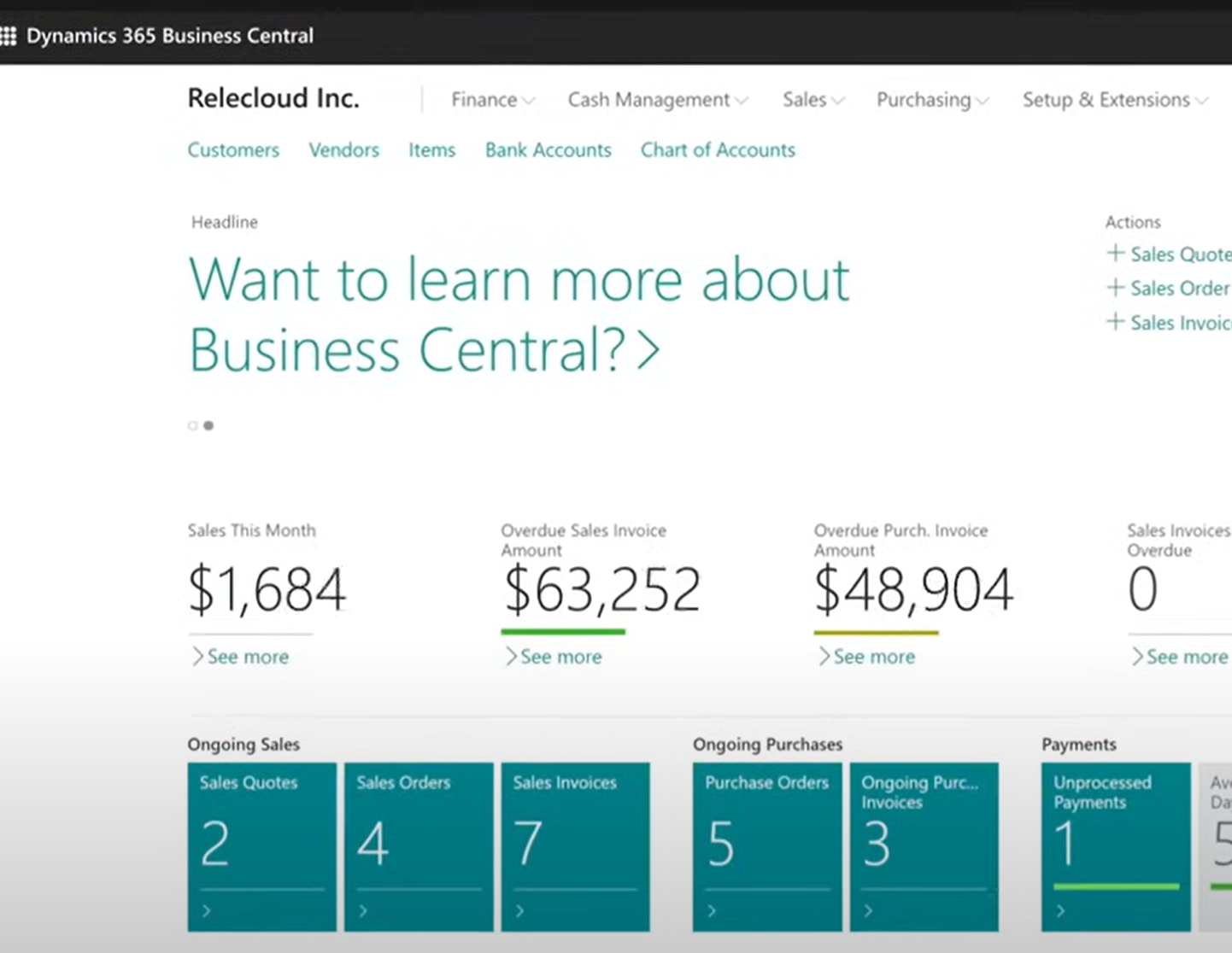
Task: Click the arrow in Sales Quotes tile
Action: (x=206, y=911)
